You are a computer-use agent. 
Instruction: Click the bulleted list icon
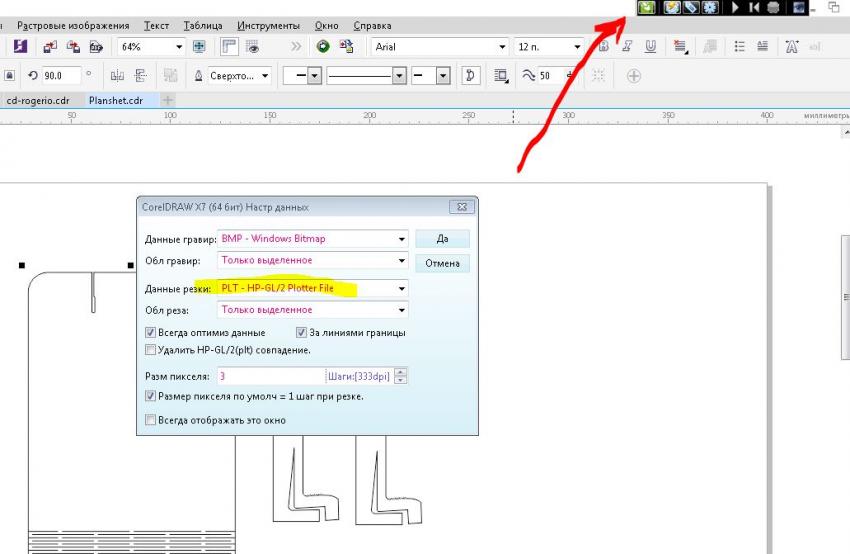740,47
